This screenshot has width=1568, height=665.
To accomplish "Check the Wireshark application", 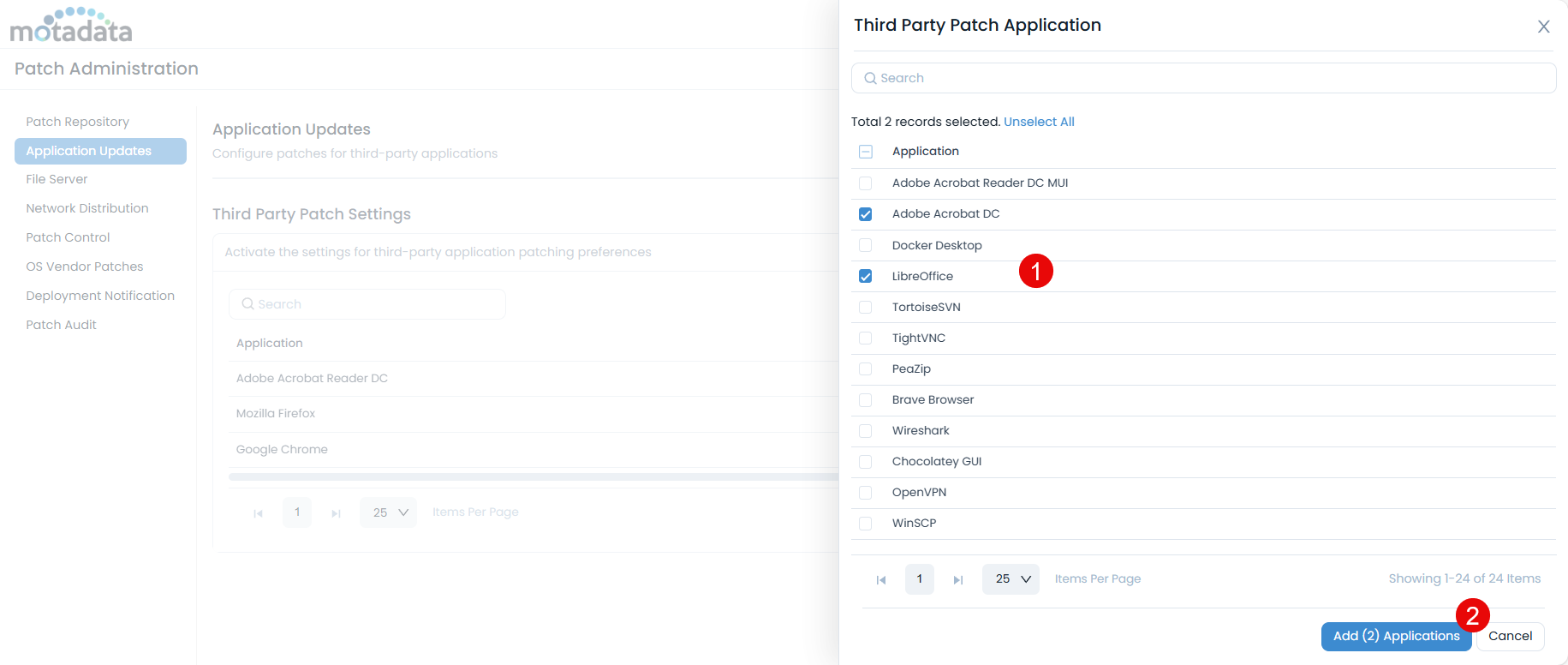I will (865, 430).
